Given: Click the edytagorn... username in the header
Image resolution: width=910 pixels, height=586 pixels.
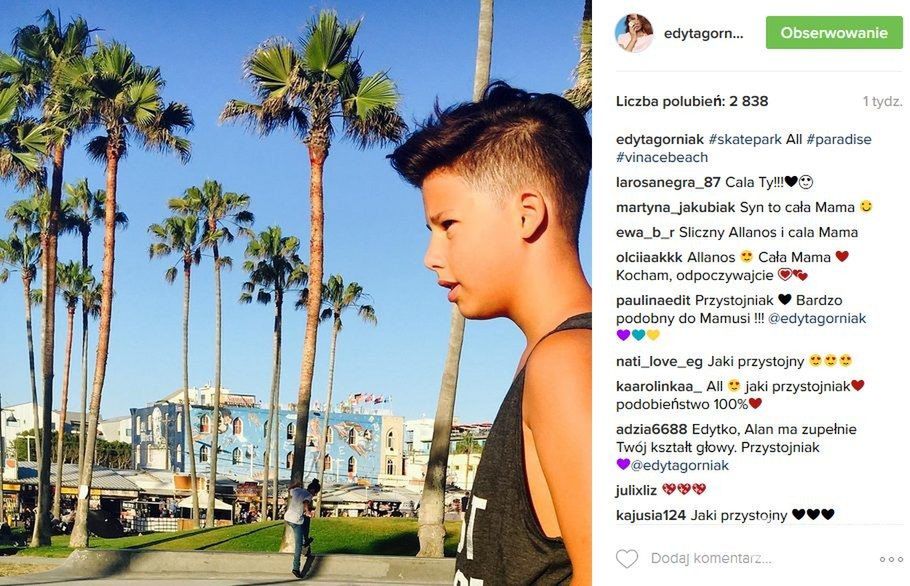Looking at the screenshot, I should point(703,34).
